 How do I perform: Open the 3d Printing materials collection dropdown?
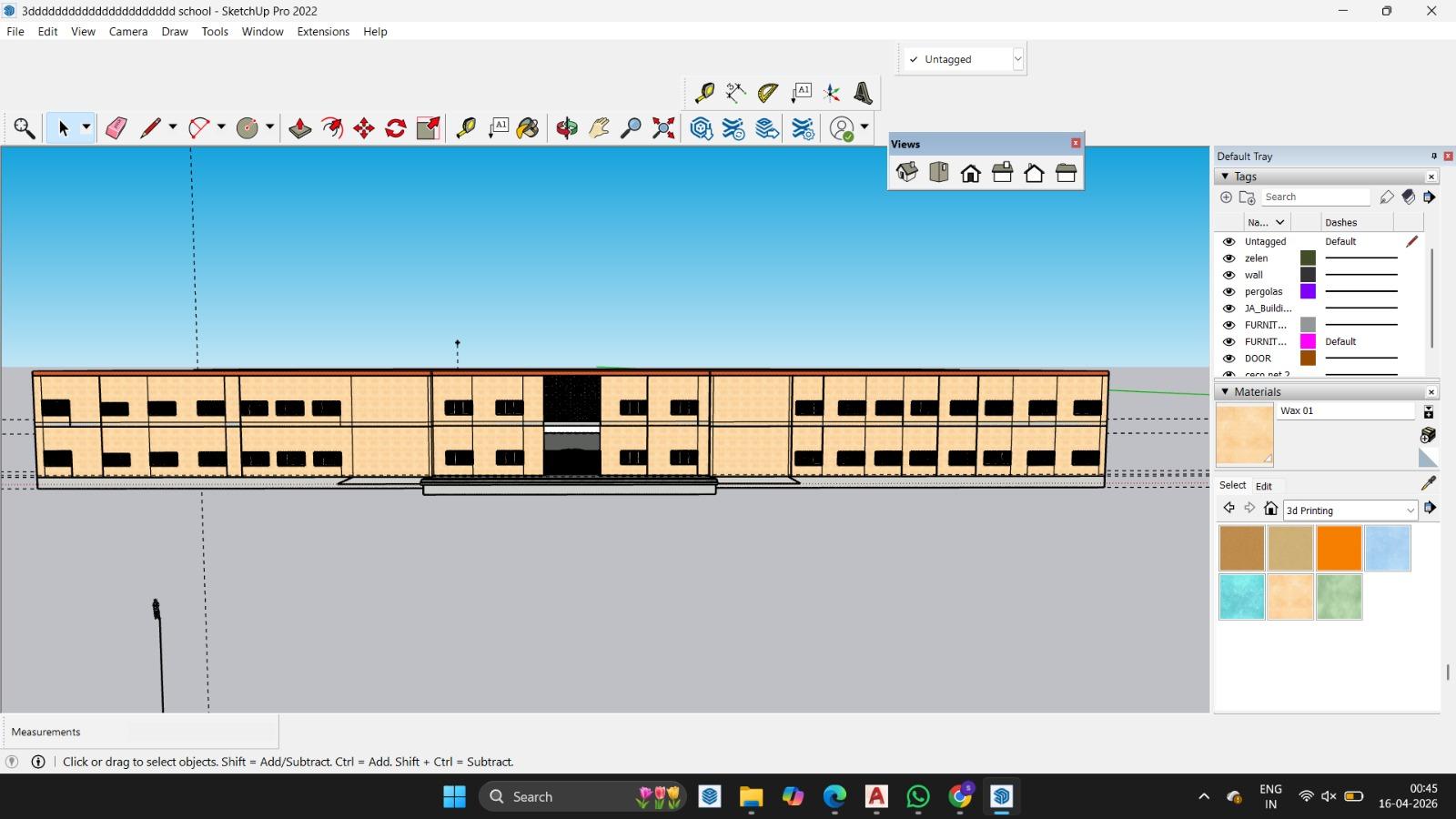click(1410, 511)
